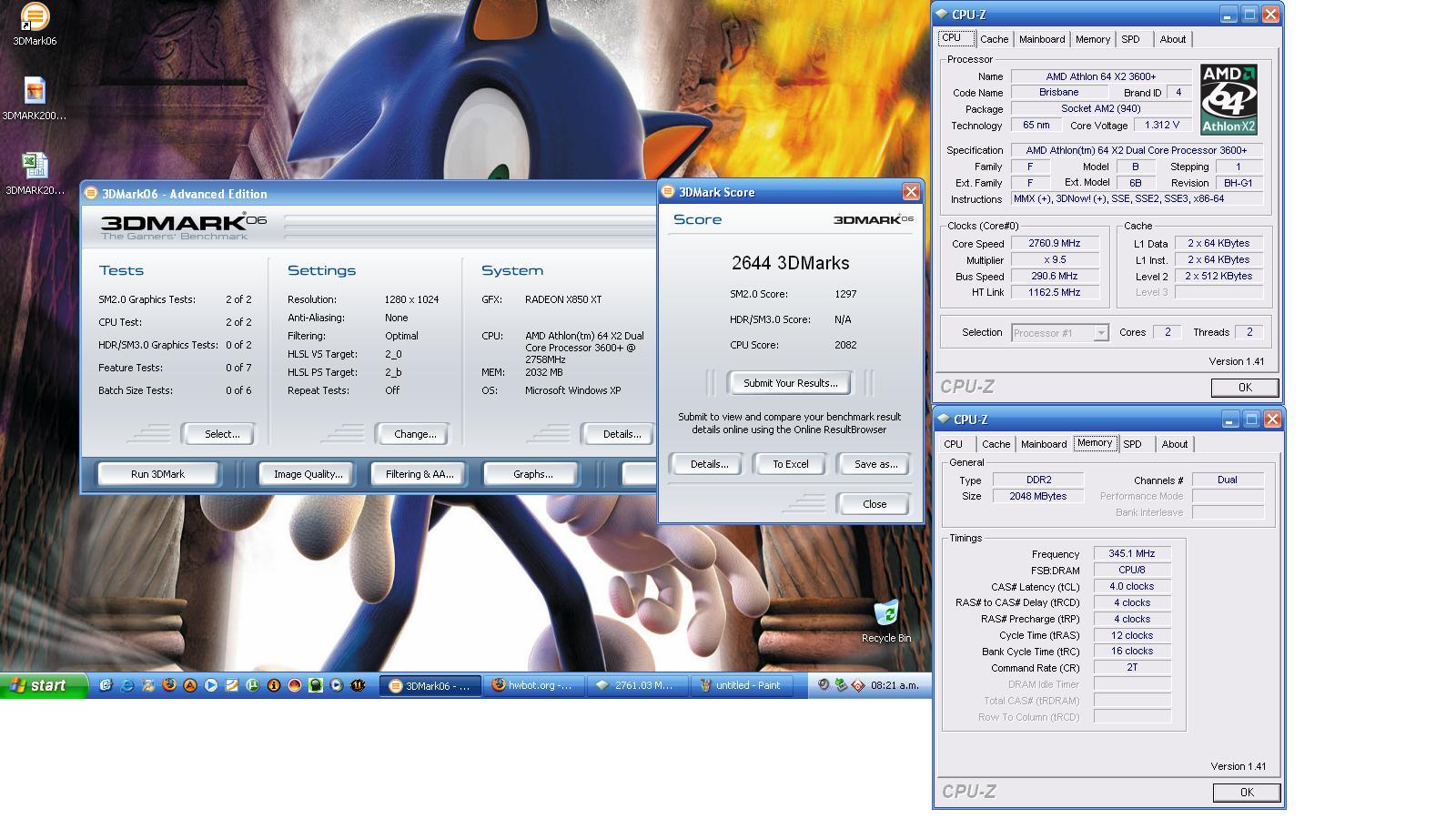The height and width of the screenshot is (819, 1456).
Task: Open the Processor #1 selection dropdown in CPU-Z
Action: 1059,333
